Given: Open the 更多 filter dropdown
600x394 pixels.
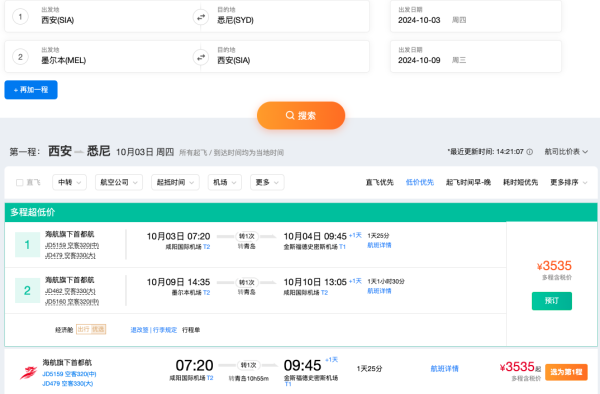Looking at the screenshot, I should [x=267, y=182].
